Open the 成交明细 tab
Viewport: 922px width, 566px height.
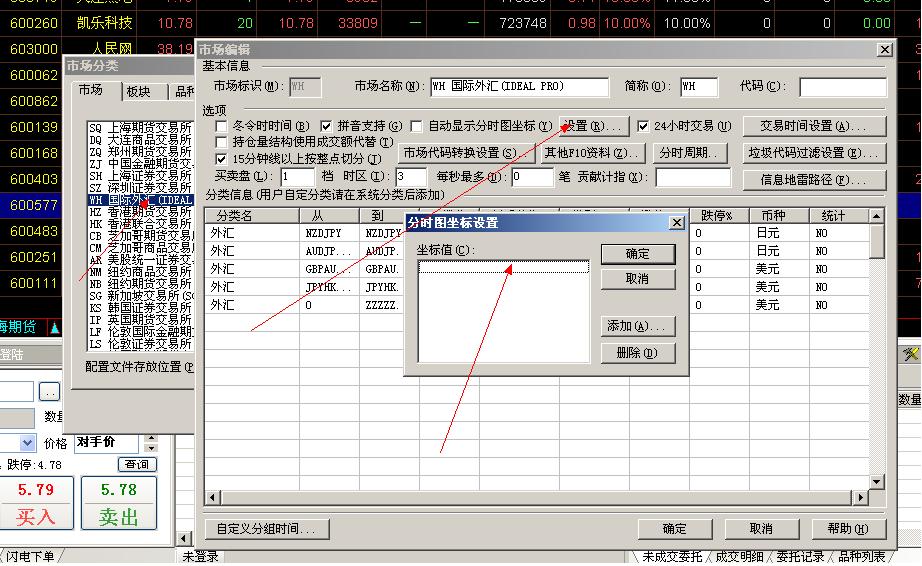point(739,557)
